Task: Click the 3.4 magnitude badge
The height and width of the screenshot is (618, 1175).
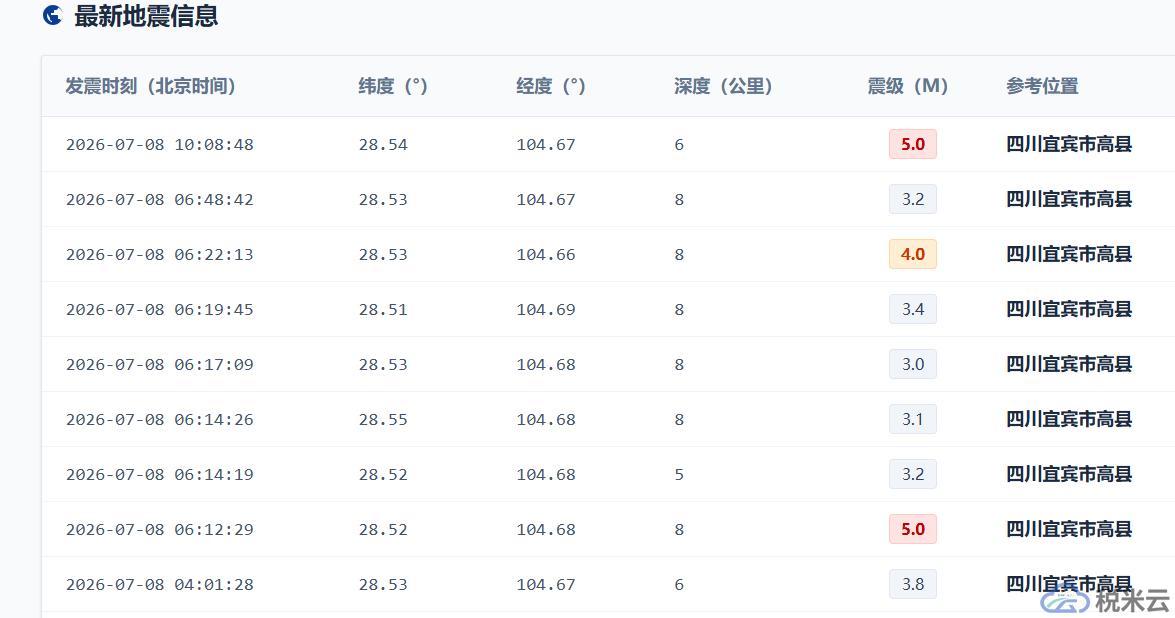Action: (x=913, y=309)
